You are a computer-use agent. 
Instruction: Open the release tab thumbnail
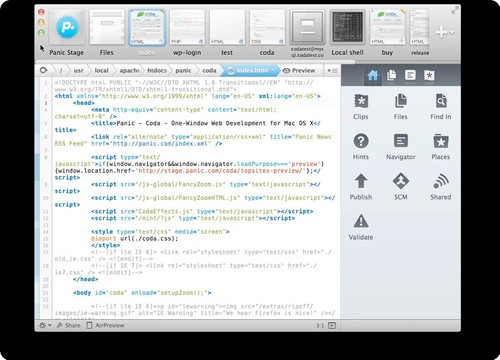click(420, 33)
